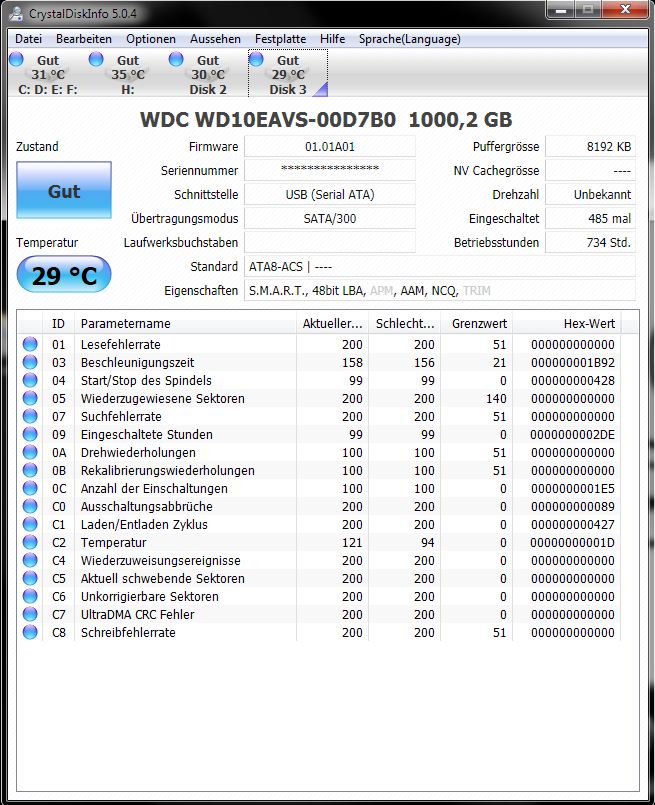Image resolution: width=655 pixels, height=805 pixels.
Task: Open the Aussehen menu
Action: tap(215, 39)
